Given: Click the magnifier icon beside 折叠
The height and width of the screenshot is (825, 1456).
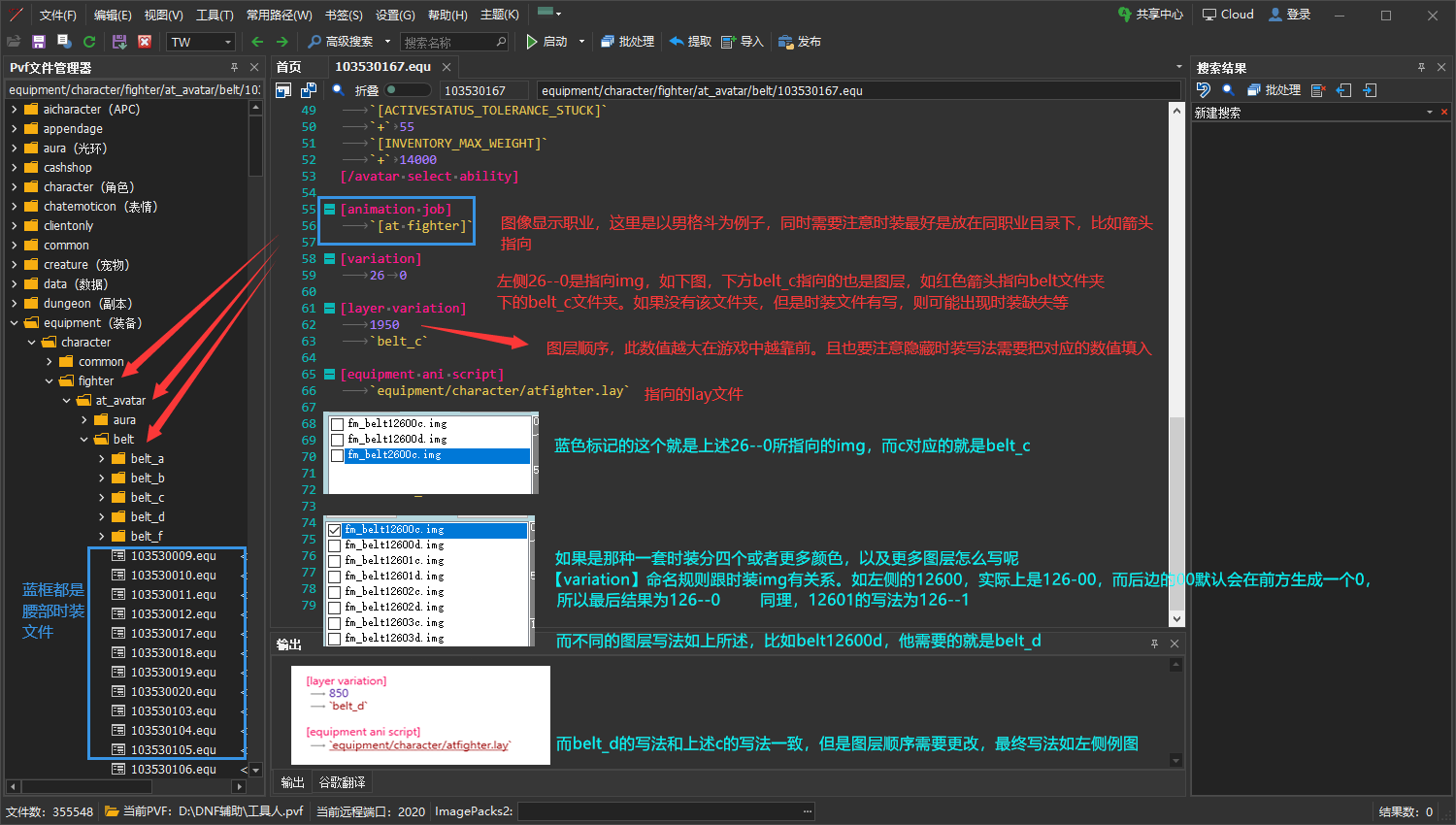Looking at the screenshot, I should (x=338, y=90).
